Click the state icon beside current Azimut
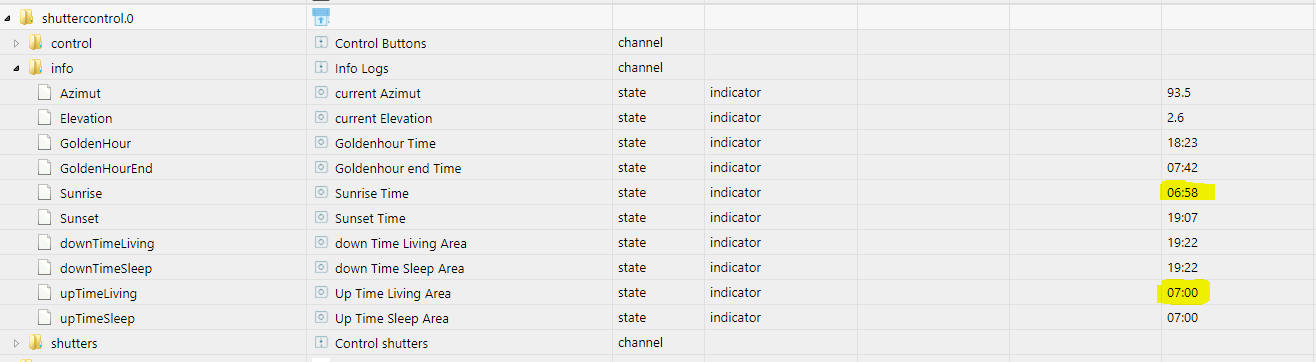This screenshot has height=362, width=1316. point(321,93)
